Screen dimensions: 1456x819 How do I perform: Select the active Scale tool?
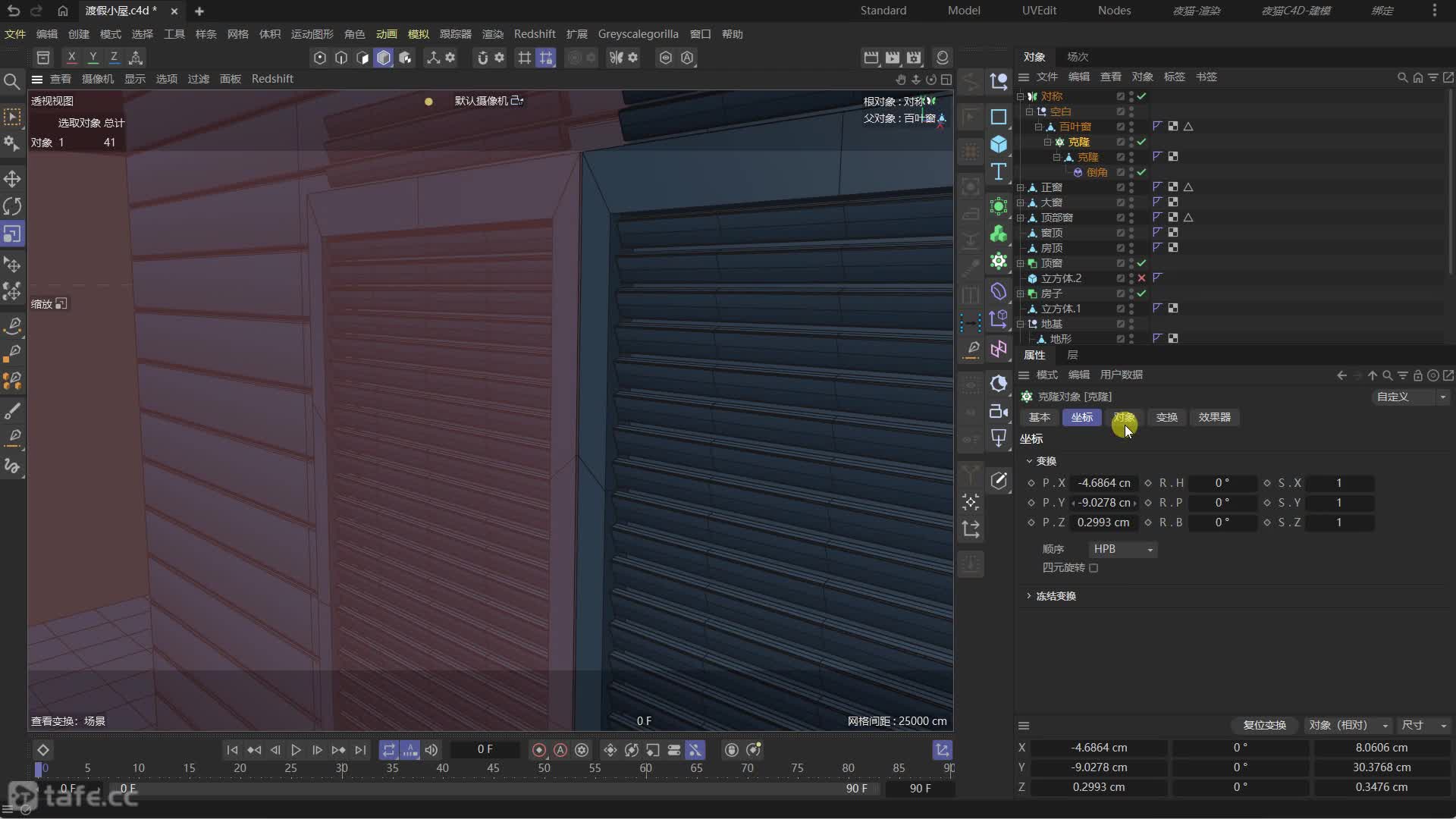tap(12, 234)
